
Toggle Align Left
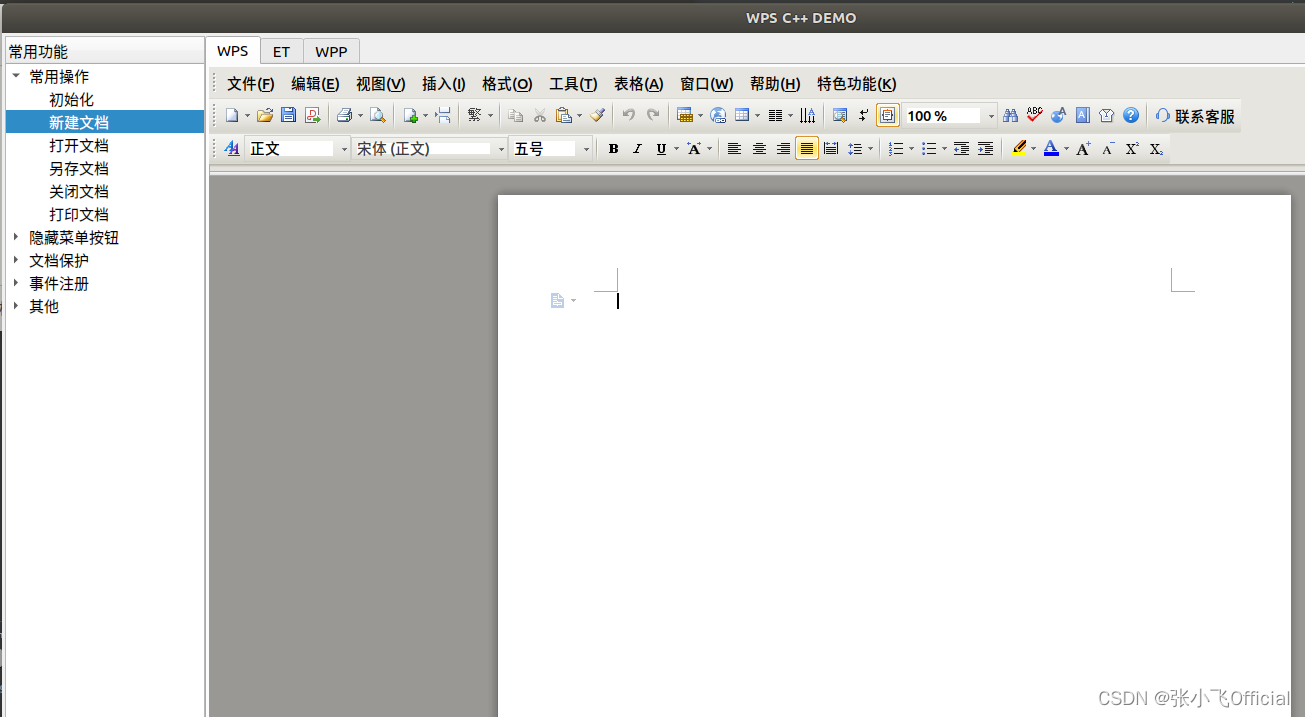[734, 148]
